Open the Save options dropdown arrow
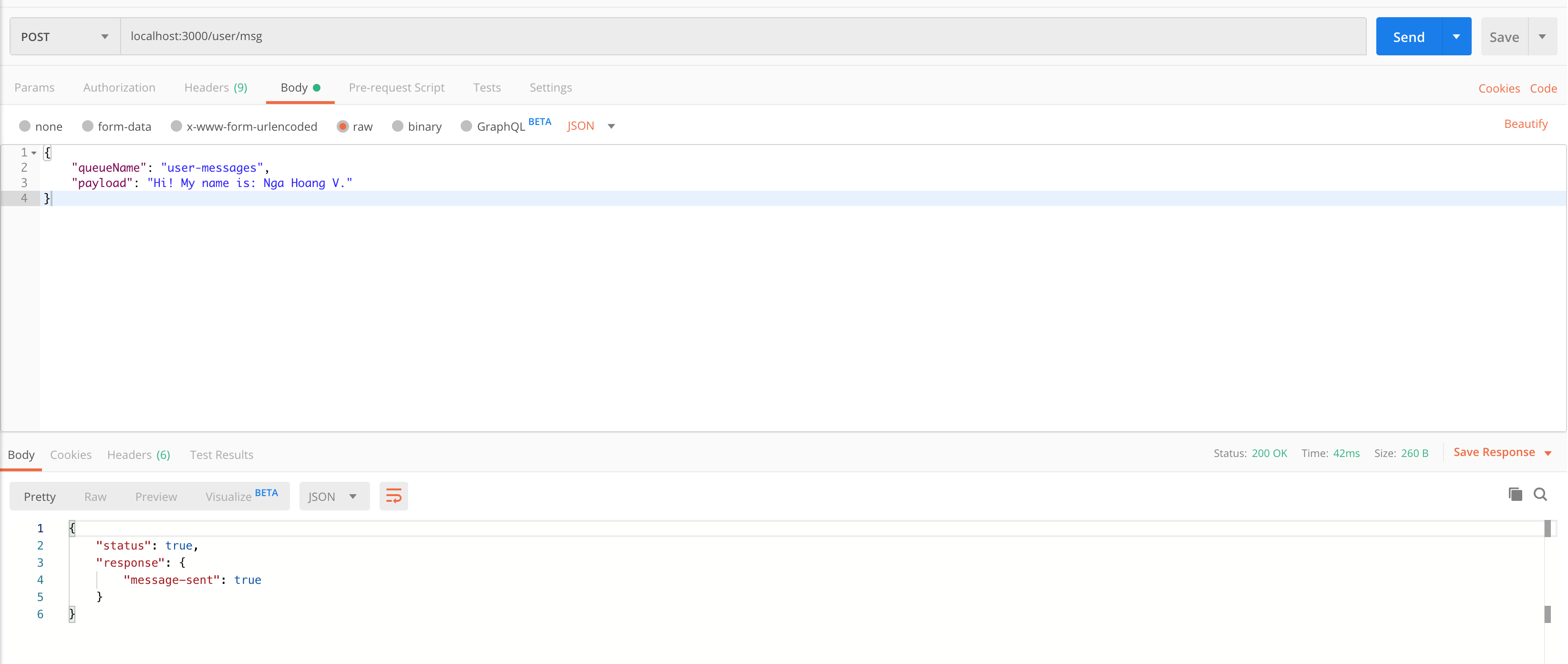The height and width of the screenshot is (664, 1568). pos(1542,37)
